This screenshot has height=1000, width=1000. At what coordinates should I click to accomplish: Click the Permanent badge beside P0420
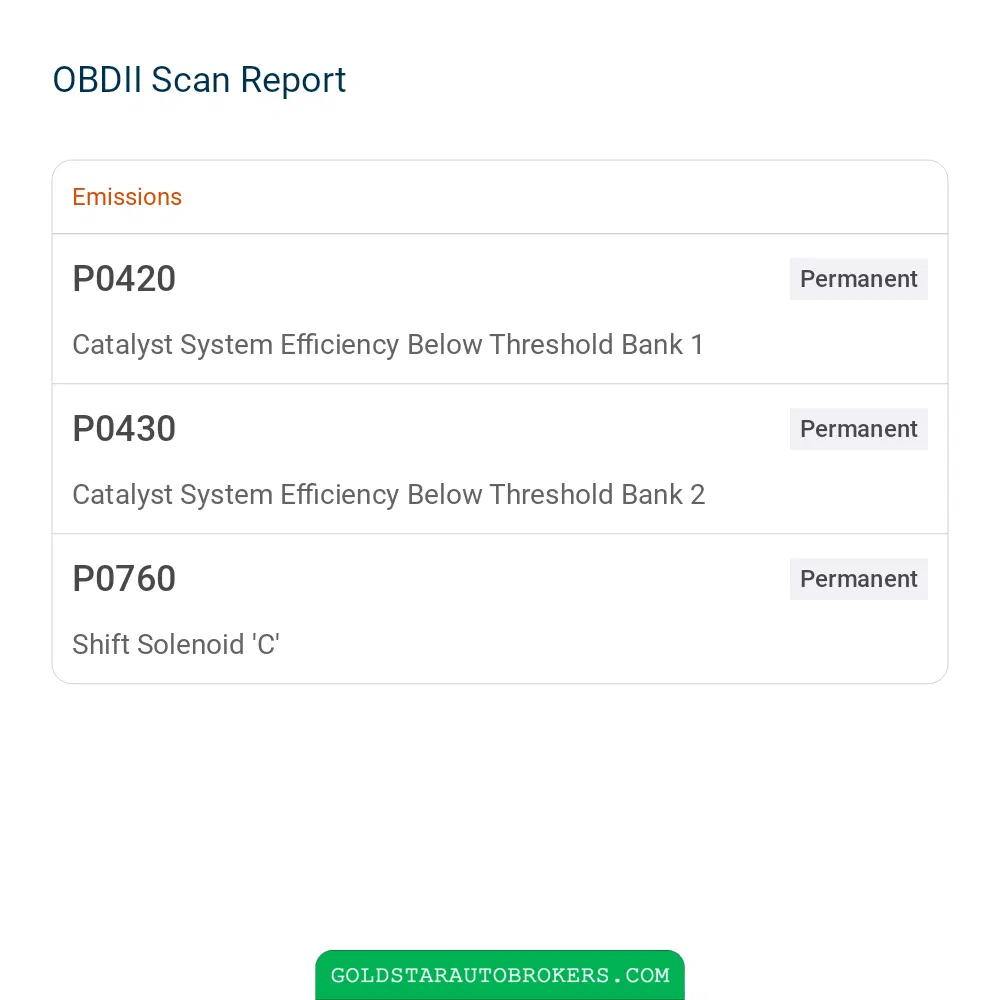click(858, 279)
